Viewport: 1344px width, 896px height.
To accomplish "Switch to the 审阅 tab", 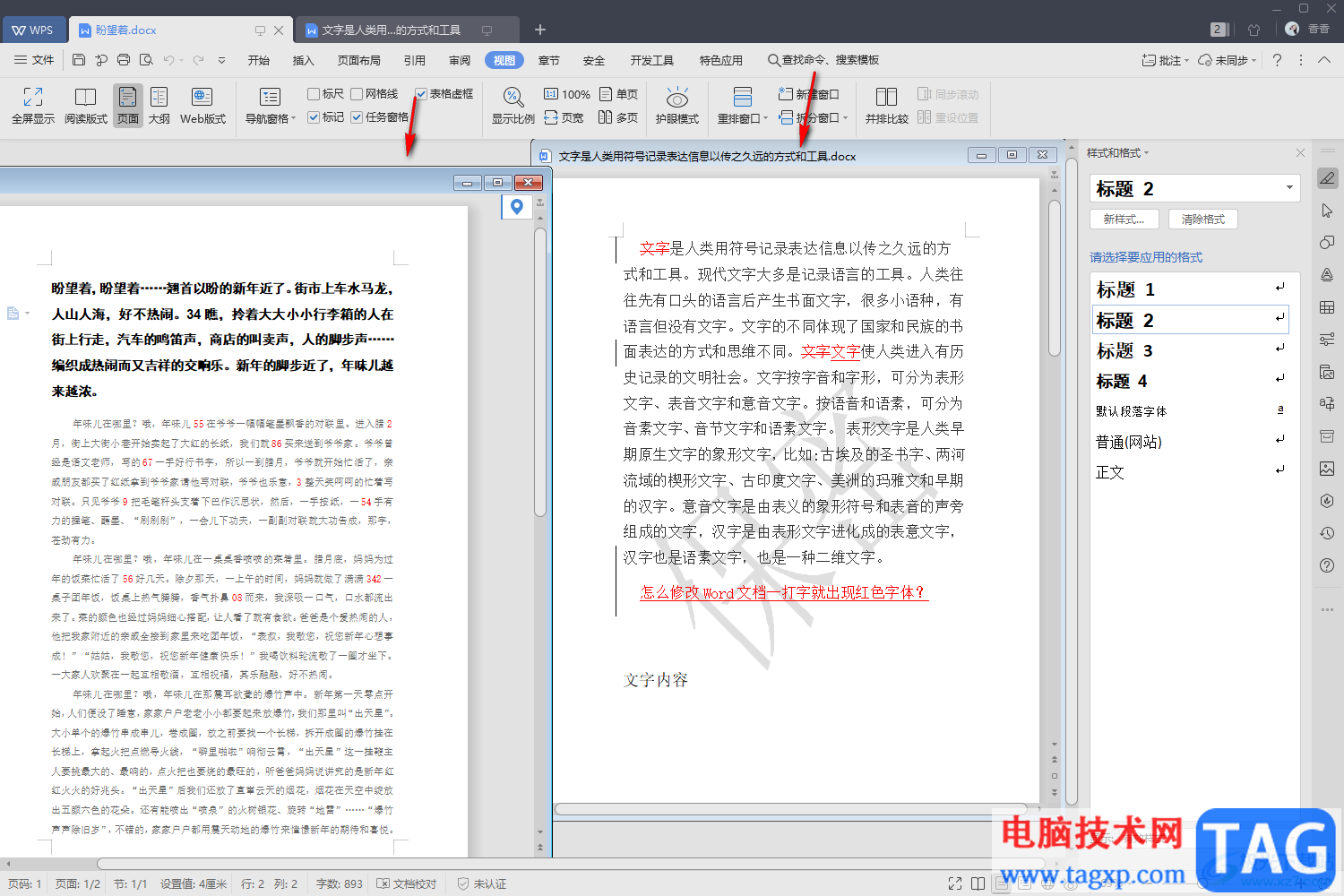I will 460,60.
